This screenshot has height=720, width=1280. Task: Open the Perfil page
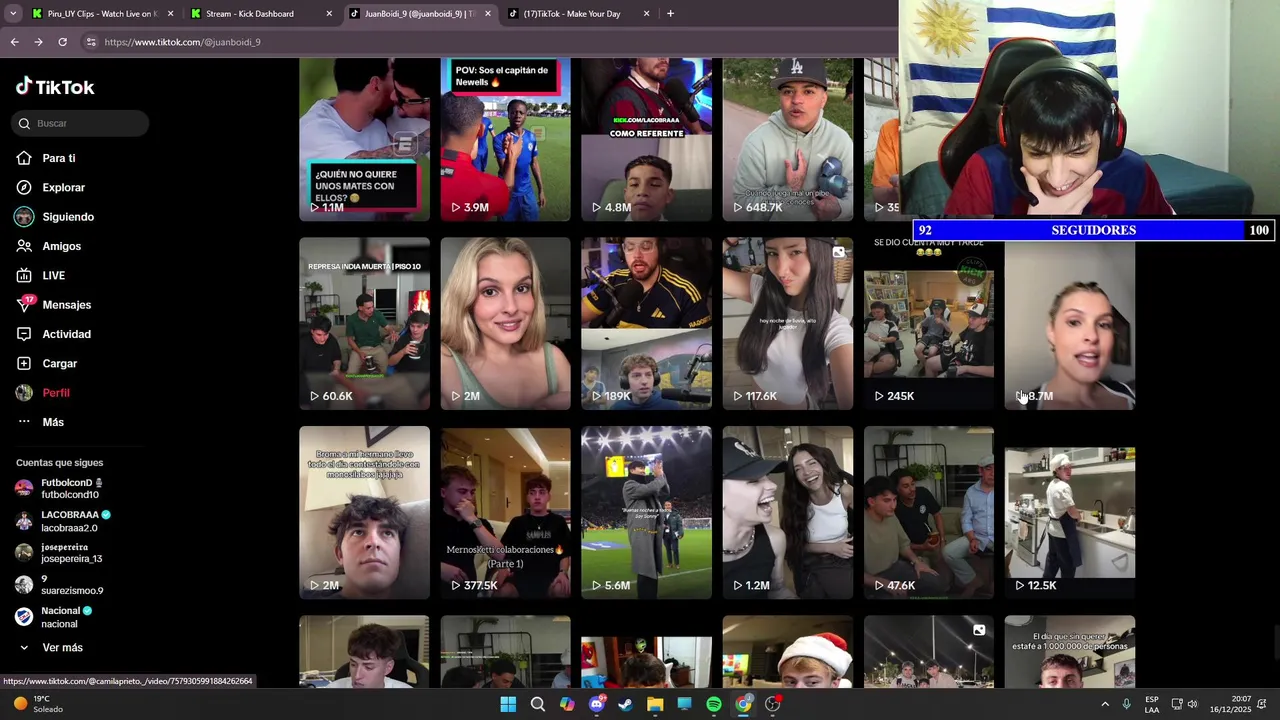click(55, 393)
